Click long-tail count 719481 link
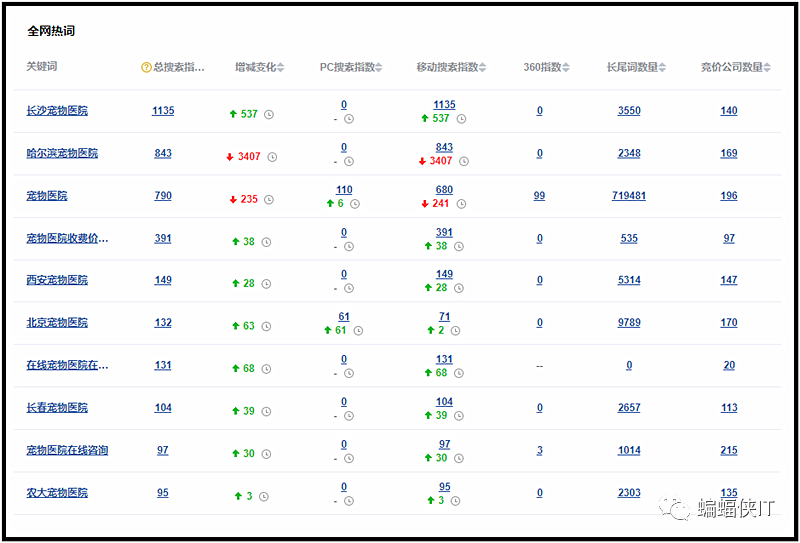800x543 pixels. [628, 196]
